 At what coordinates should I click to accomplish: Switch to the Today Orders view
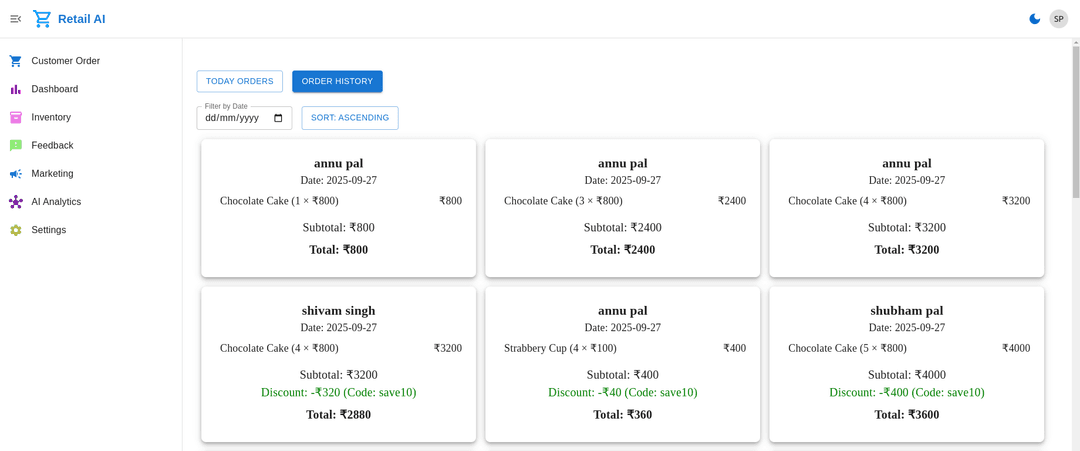click(240, 81)
